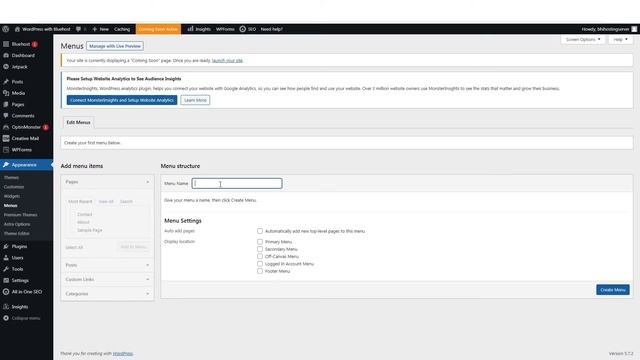
Task: Open Theme Editor in the Appearance submenu
Action: [17, 233]
